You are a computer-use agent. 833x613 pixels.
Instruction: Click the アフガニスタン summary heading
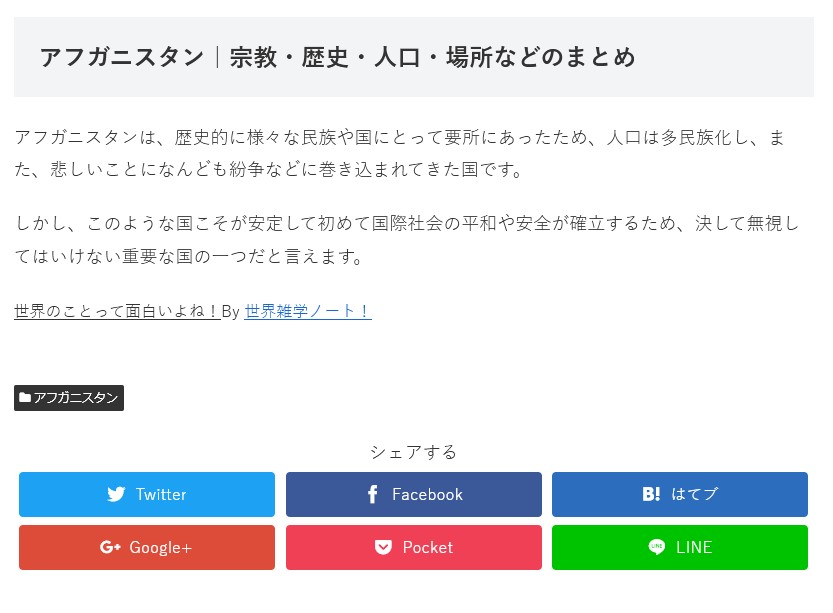(x=338, y=57)
